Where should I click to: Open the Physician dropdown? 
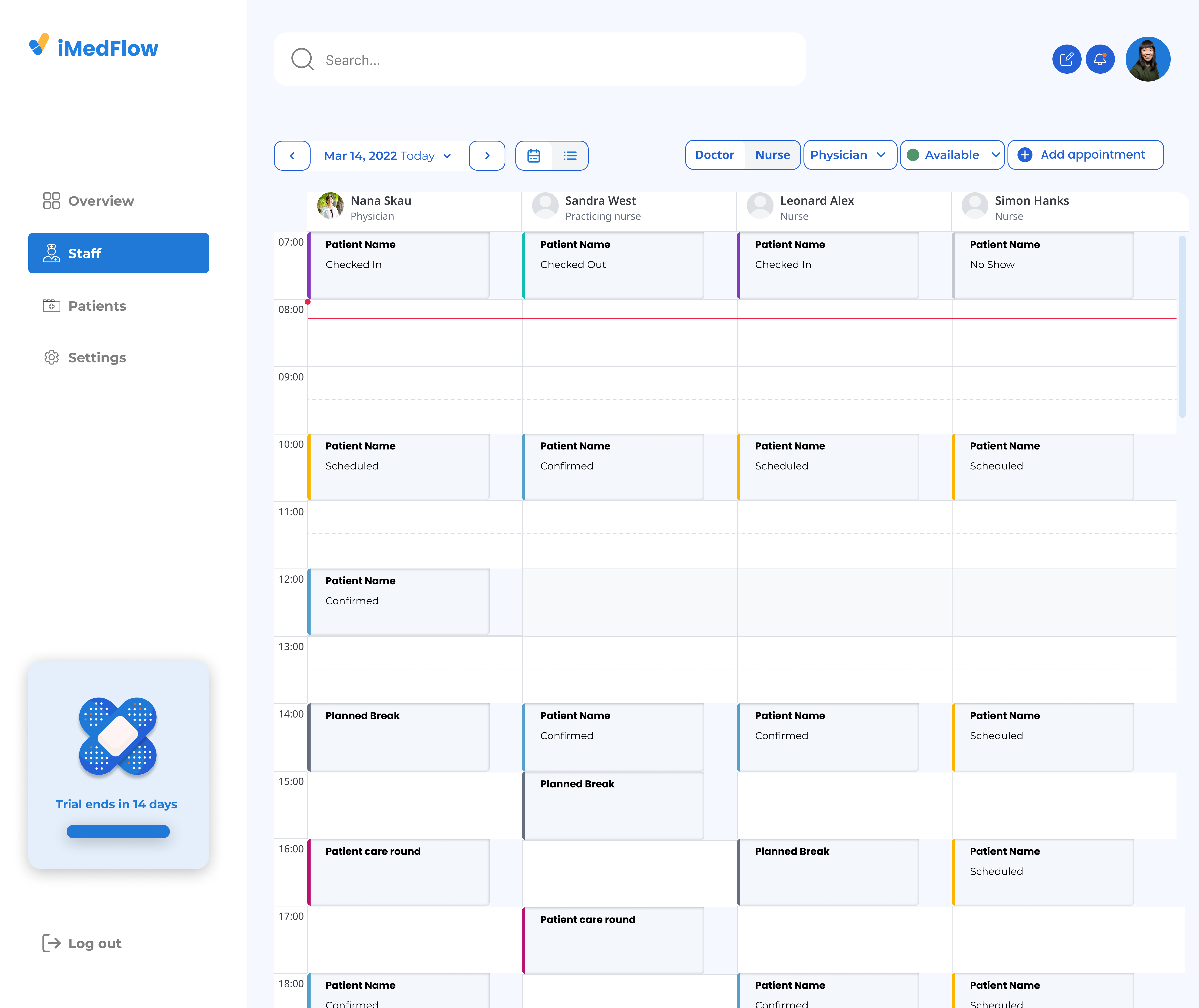[850, 155]
